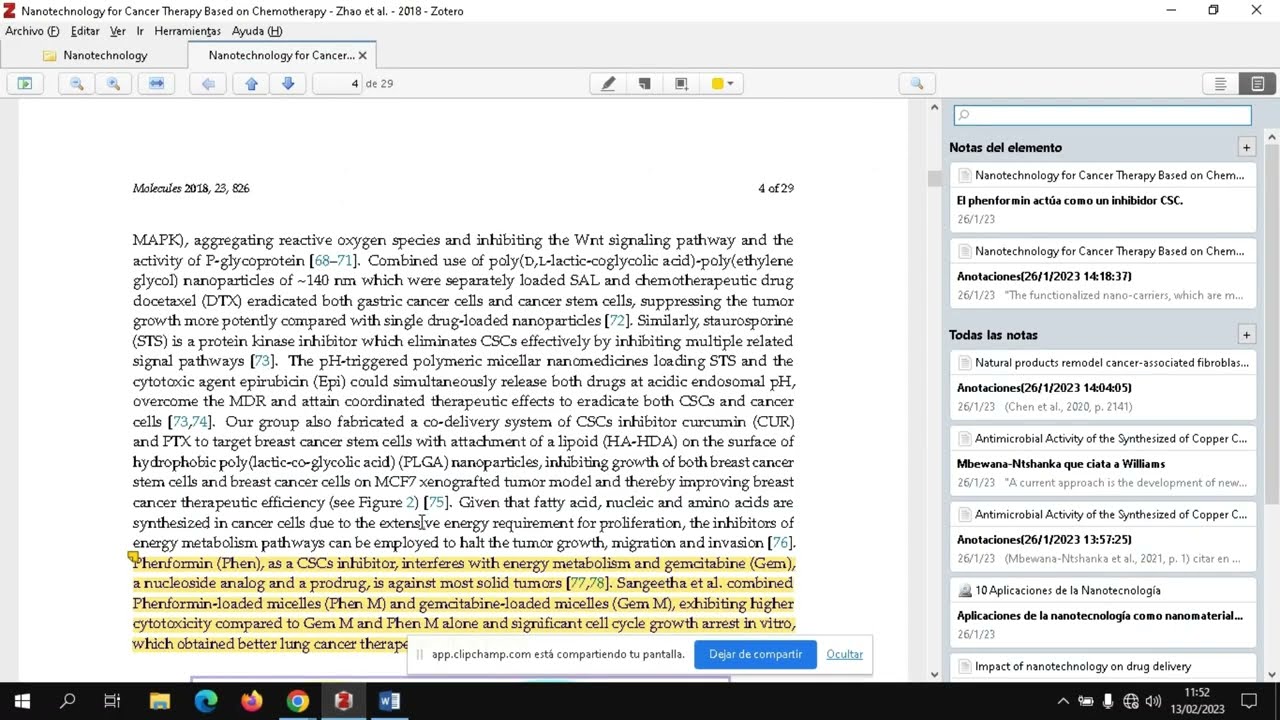Open the Editar menu
Image resolution: width=1280 pixels, height=720 pixels.
click(x=85, y=31)
